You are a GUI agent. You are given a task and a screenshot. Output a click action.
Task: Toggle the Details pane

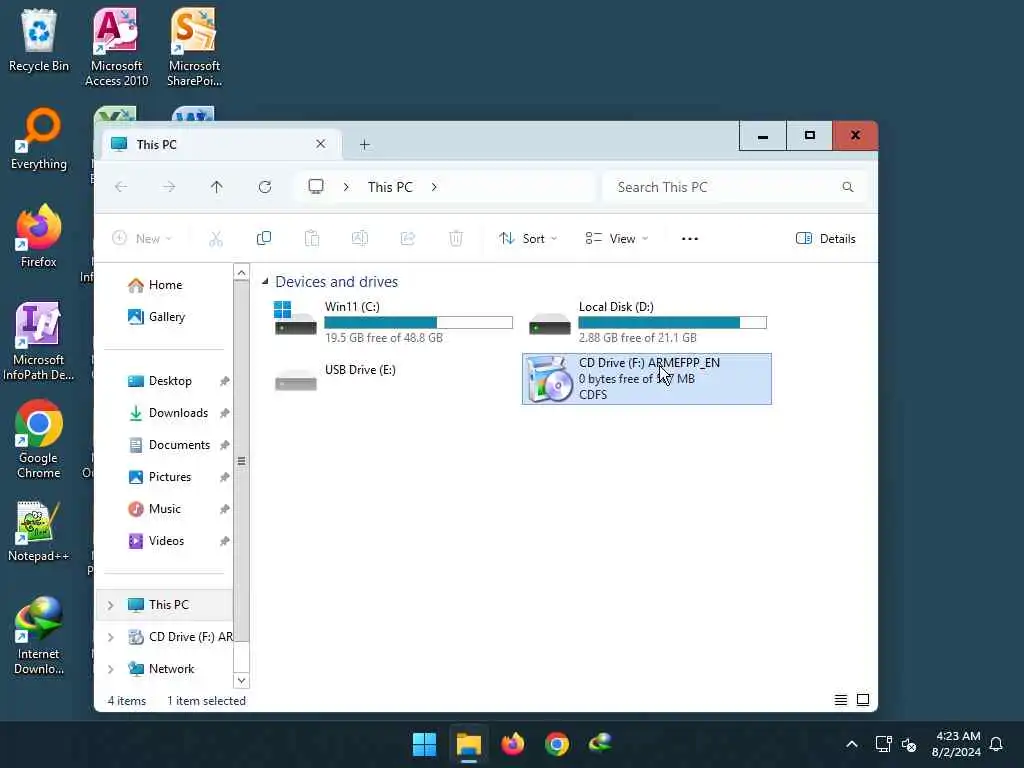tap(825, 239)
